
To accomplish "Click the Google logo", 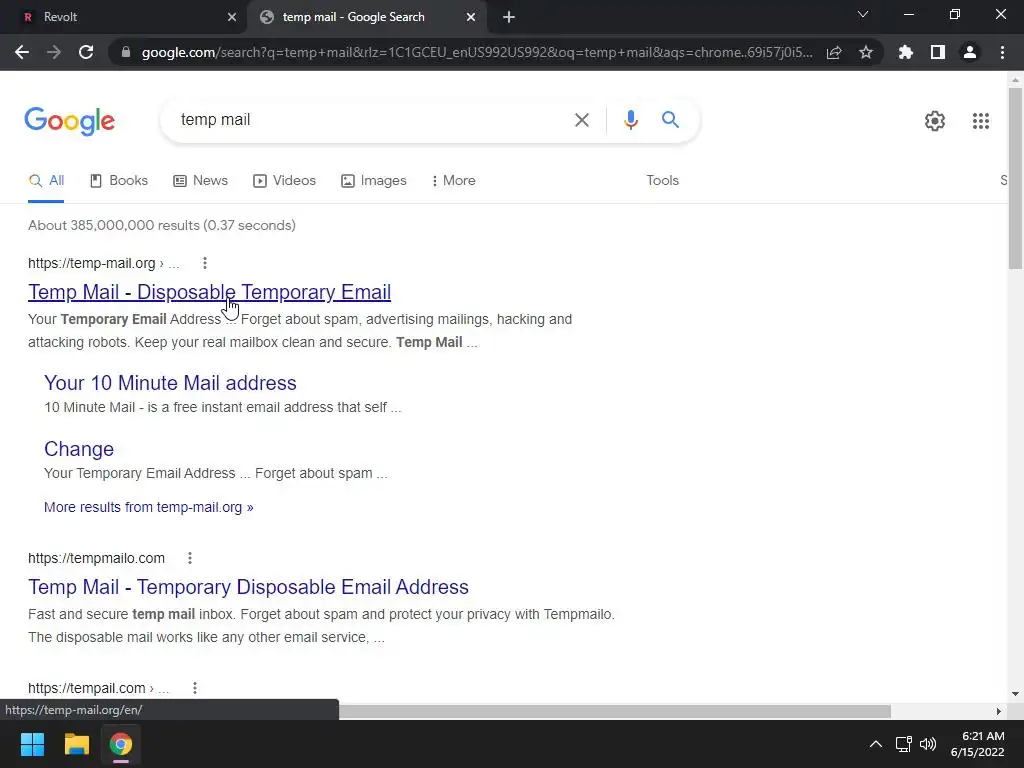I will 70,121.
